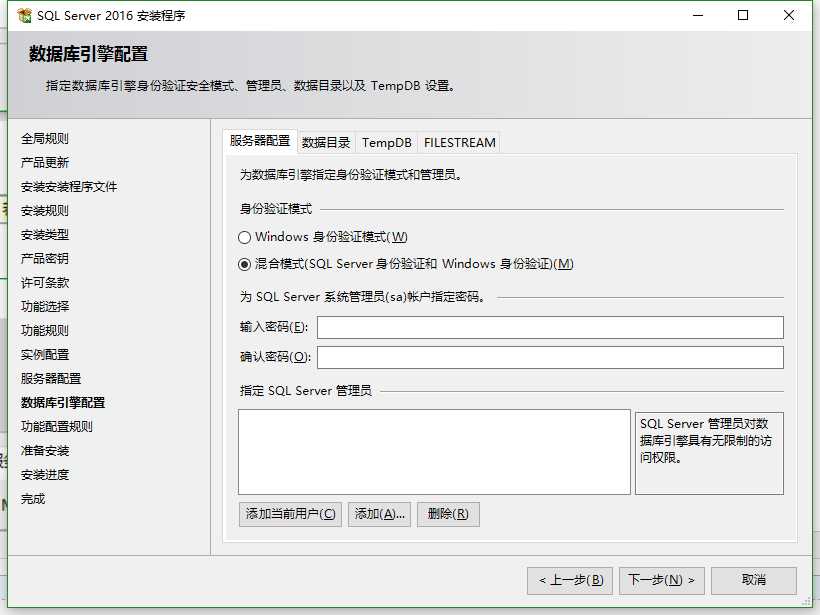820x615 pixels.
Task: Switch to the 服务器配置 tab
Action: click(260, 141)
